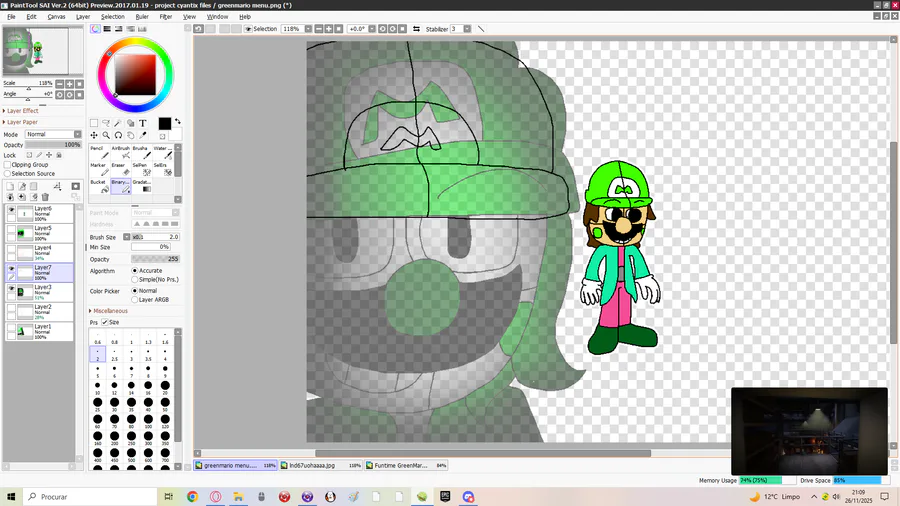Select the Bucket fill tool
The width and height of the screenshot is (900, 506).
pyautogui.click(x=98, y=186)
